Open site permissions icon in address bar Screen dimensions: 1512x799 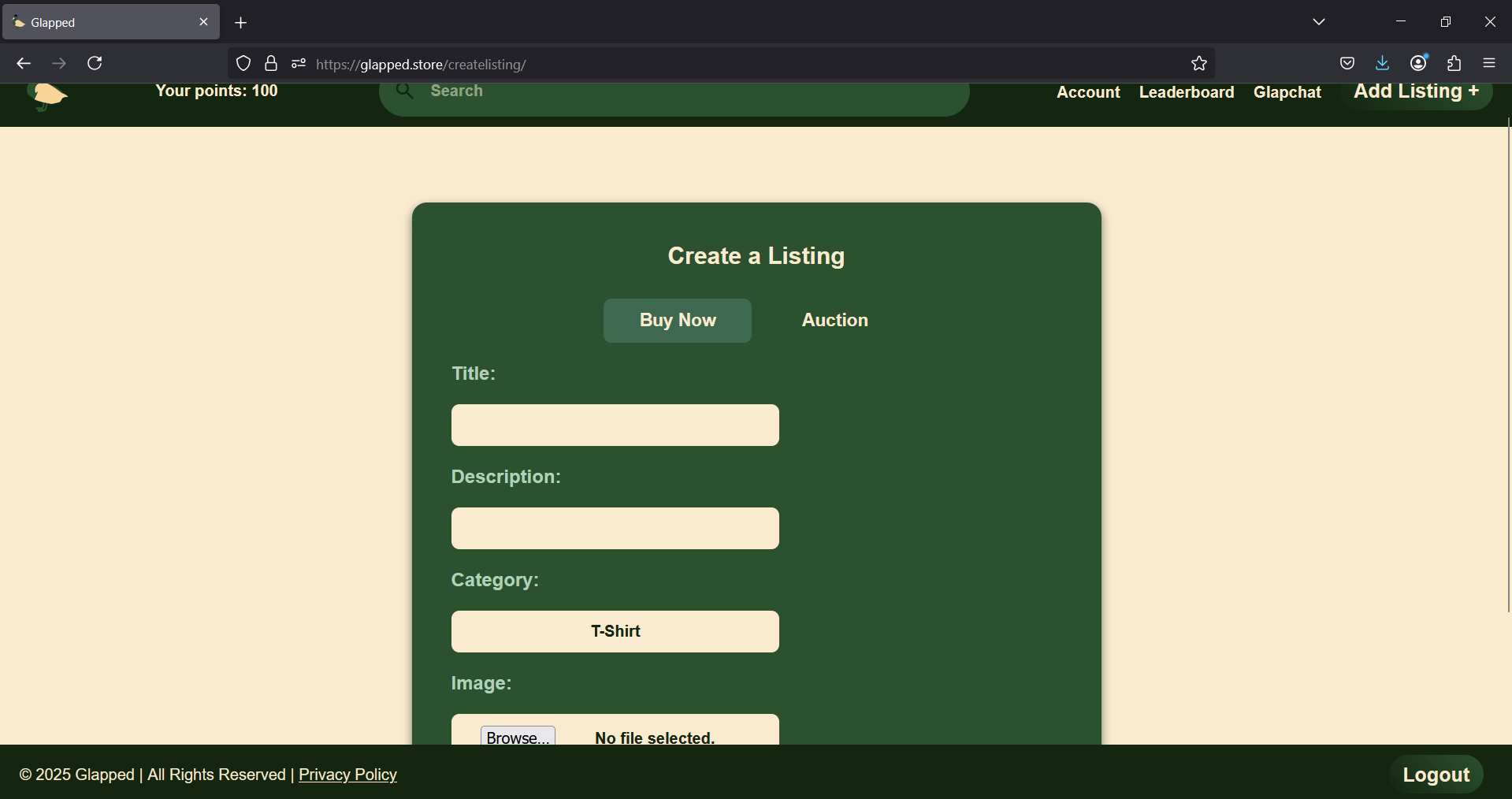pyautogui.click(x=299, y=64)
